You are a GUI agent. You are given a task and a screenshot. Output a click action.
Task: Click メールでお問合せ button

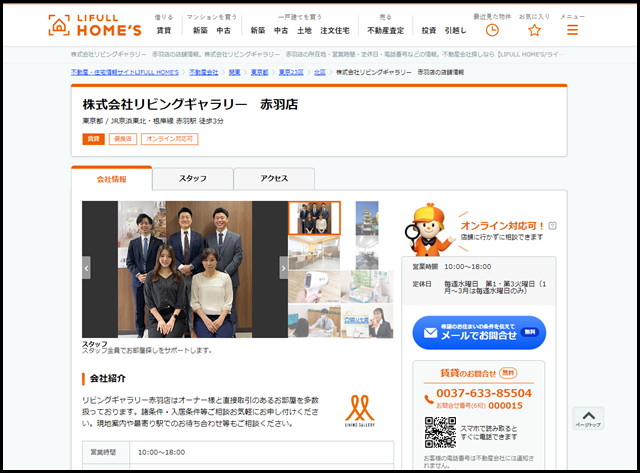pos(479,333)
